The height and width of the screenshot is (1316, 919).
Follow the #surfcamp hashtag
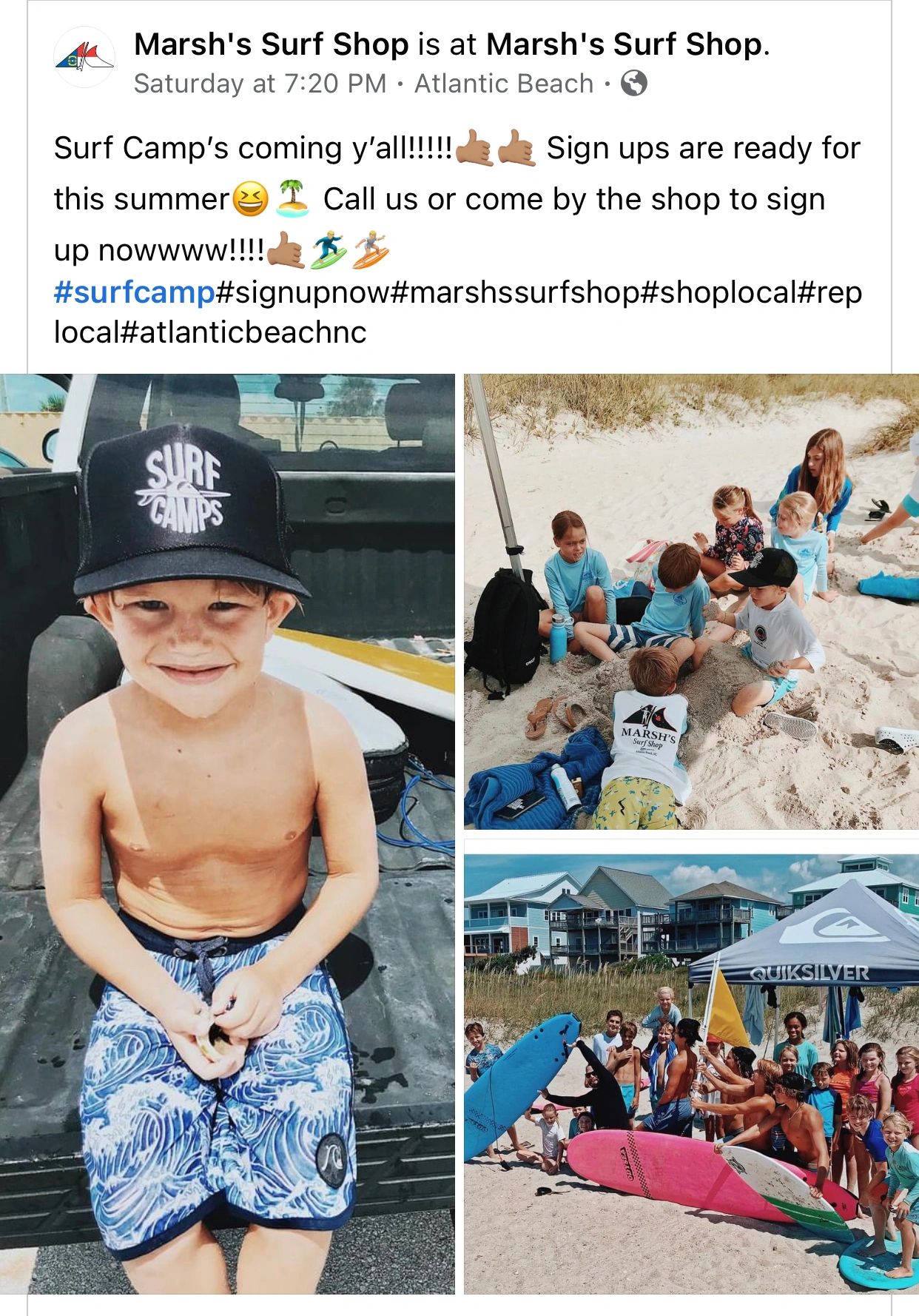pyautogui.click(x=134, y=292)
